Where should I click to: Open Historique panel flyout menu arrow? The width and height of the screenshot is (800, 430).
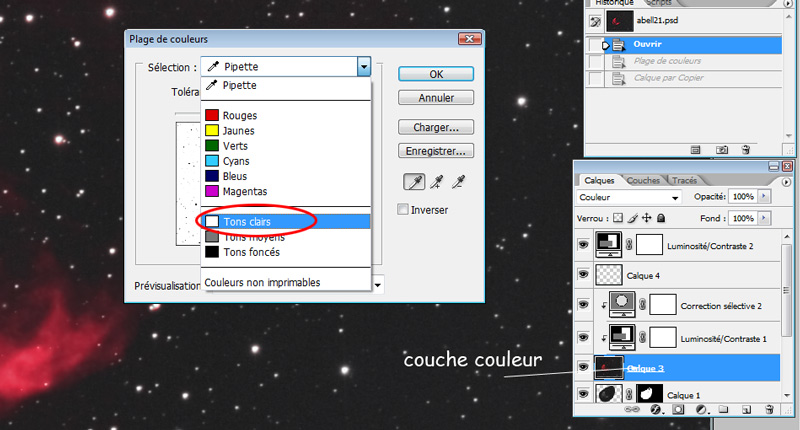[x=788, y=3]
